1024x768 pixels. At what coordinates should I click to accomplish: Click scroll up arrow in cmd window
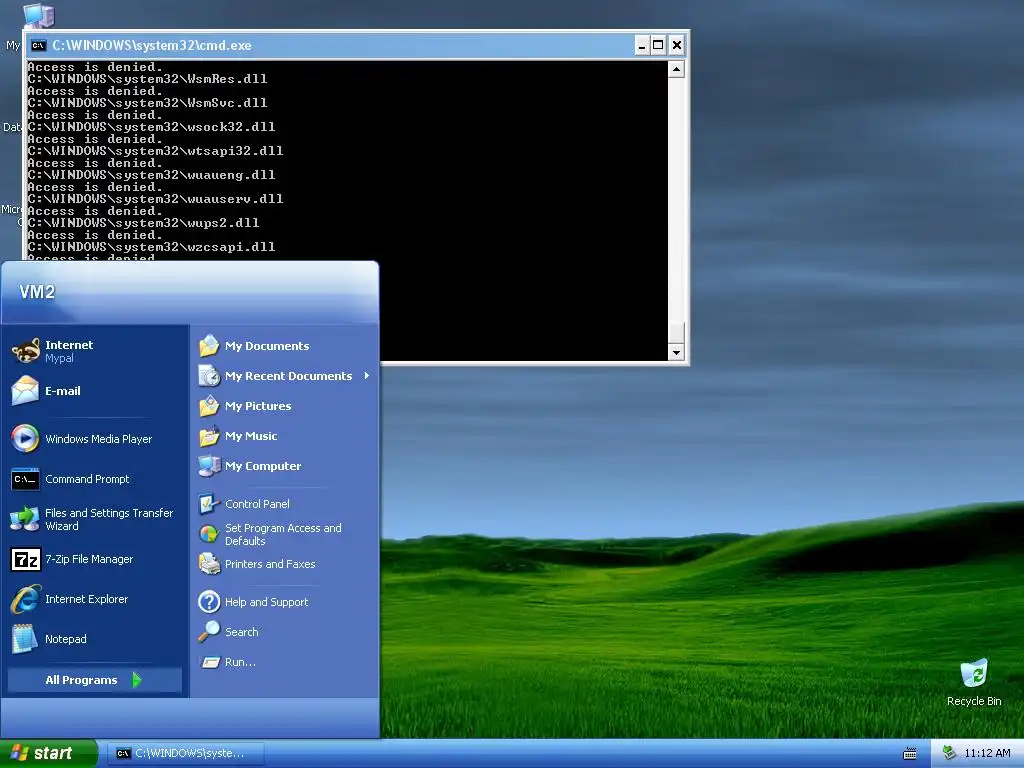(x=677, y=69)
